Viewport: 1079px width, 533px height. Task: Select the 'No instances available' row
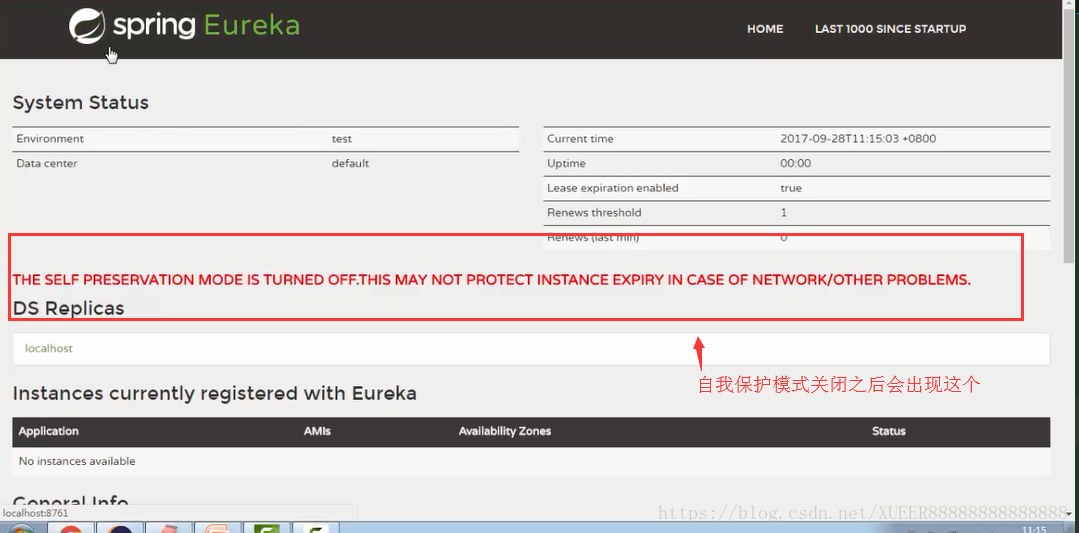531,461
